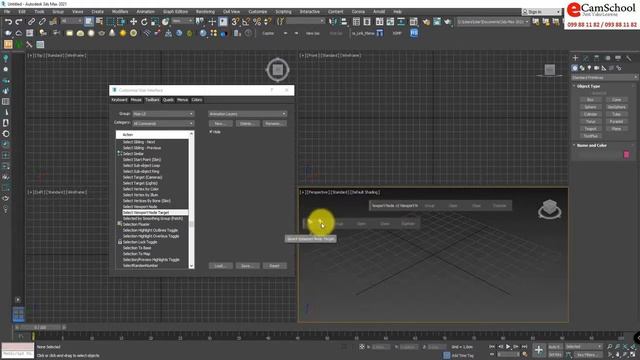640x360 pixels.
Task: Click the Save... button in Customize dialog
Action: pyautogui.click(x=247, y=266)
